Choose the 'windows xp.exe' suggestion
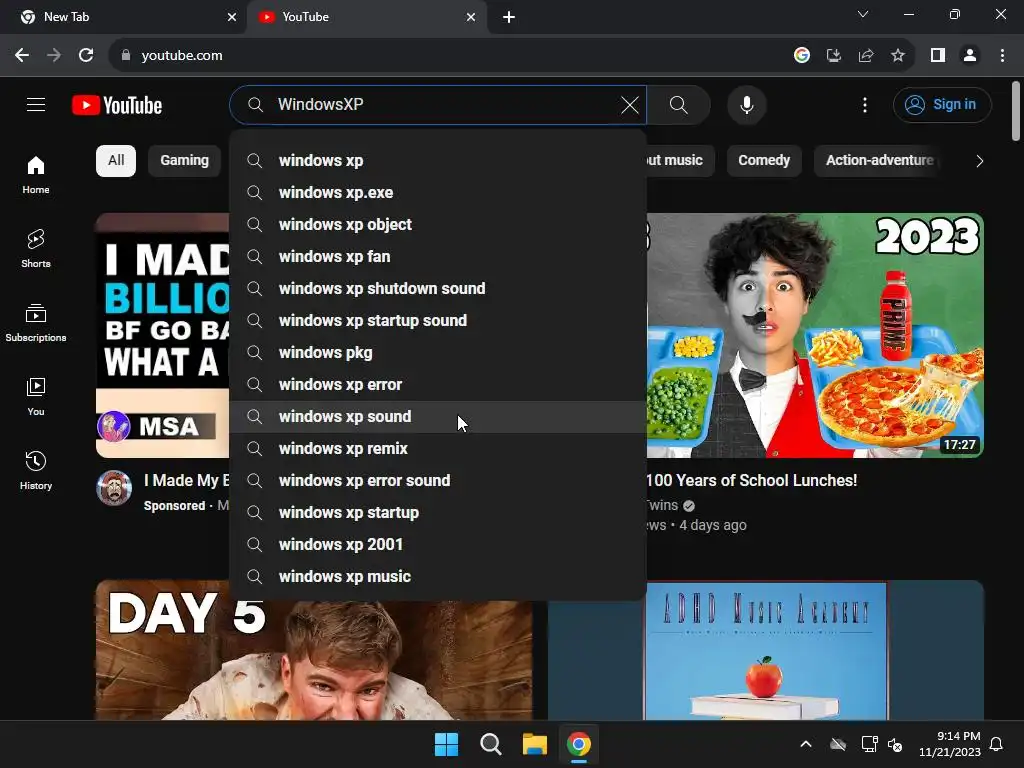1024x768 pixels. 438,193
